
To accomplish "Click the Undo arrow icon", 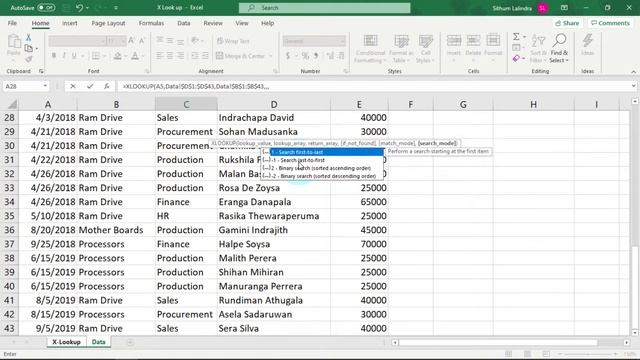I will tap(79, 7).
